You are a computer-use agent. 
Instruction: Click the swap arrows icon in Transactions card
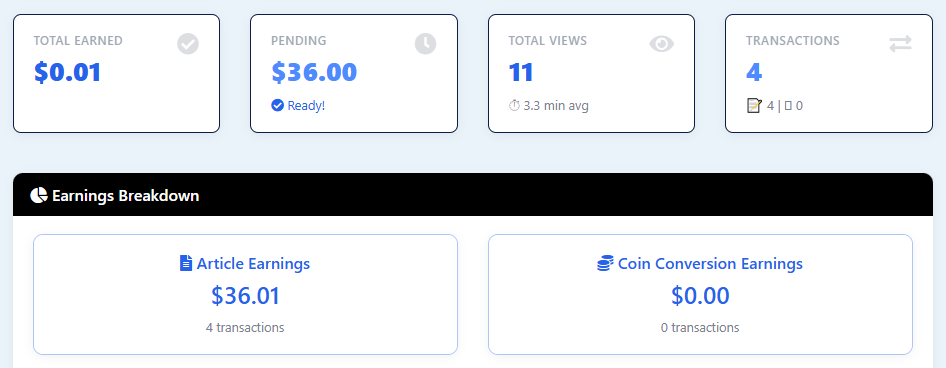[900, 44]
